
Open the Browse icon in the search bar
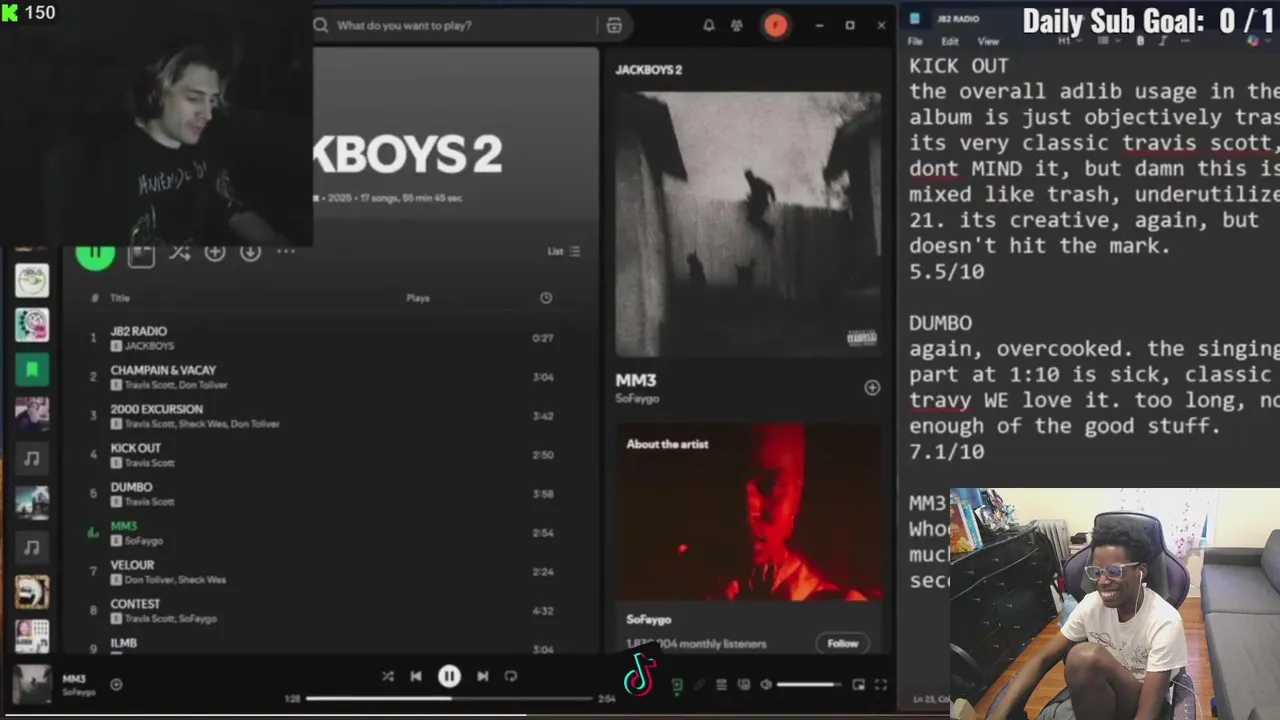pyautogui.click(x=614, y=26)
